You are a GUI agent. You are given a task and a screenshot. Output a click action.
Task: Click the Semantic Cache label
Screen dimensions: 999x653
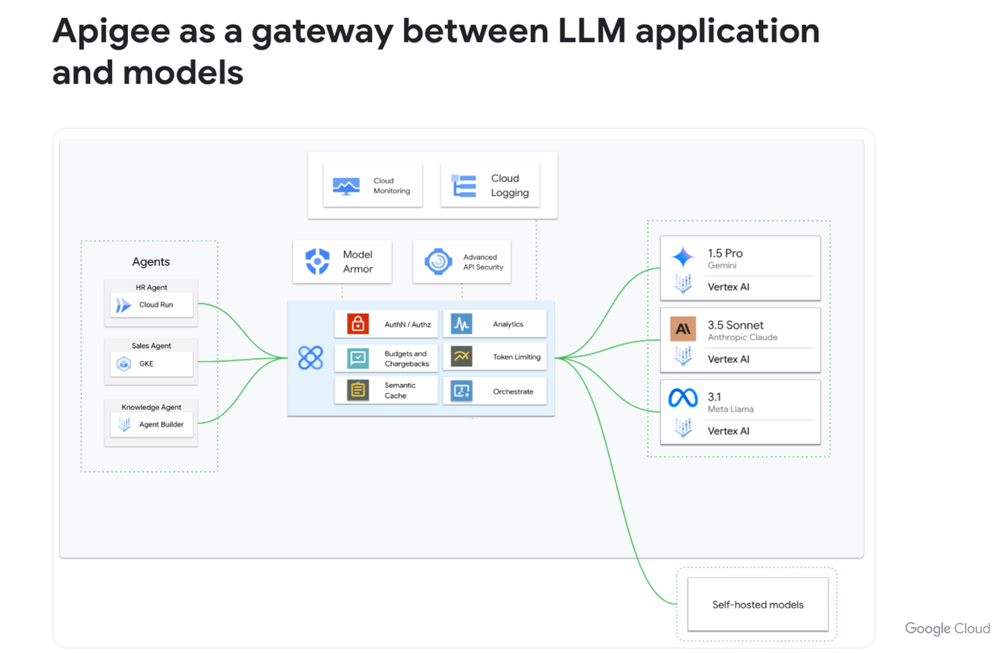399,391
